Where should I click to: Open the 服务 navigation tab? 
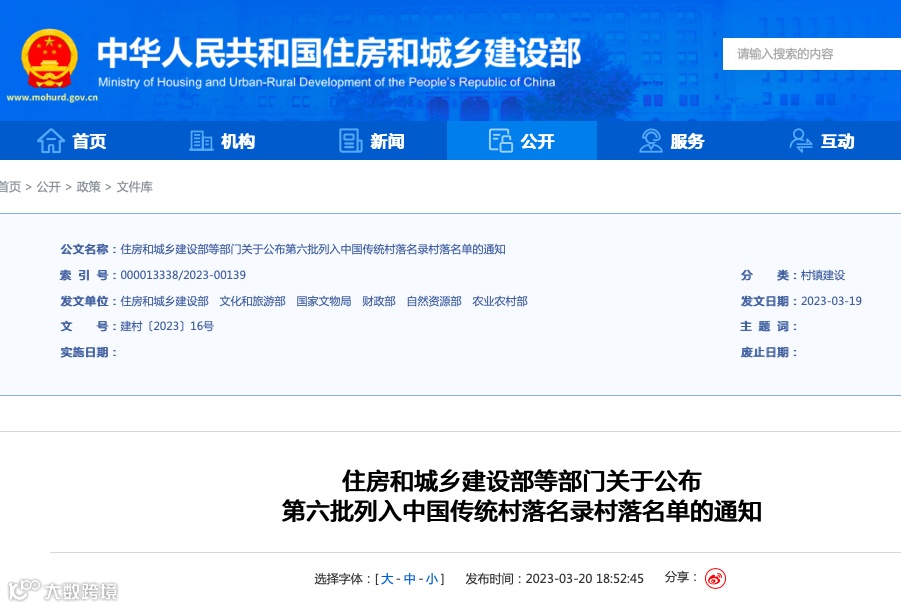[x=672, y=141]
